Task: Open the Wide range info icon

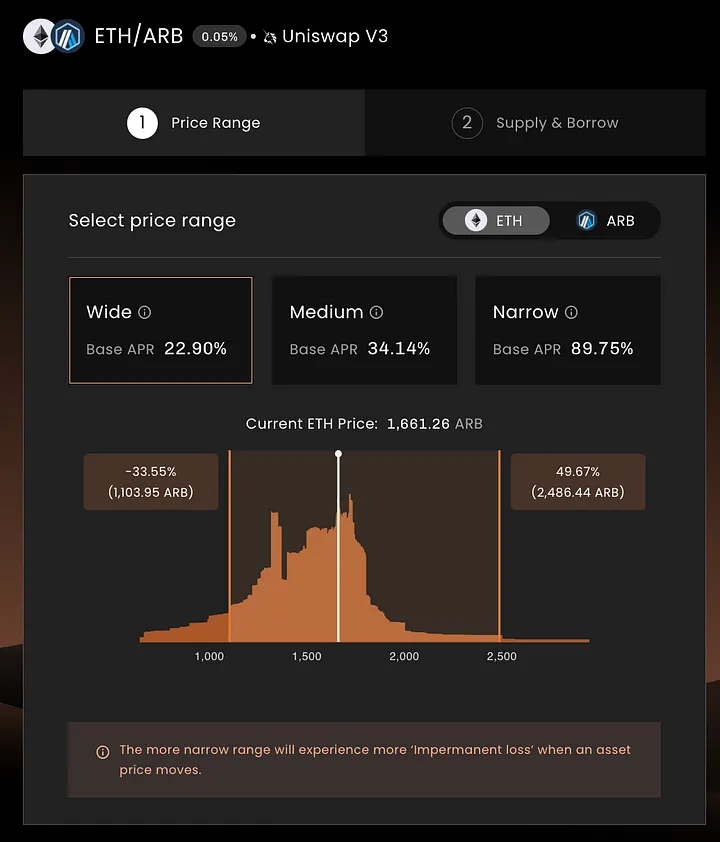Action: click(x=144, y=312)
